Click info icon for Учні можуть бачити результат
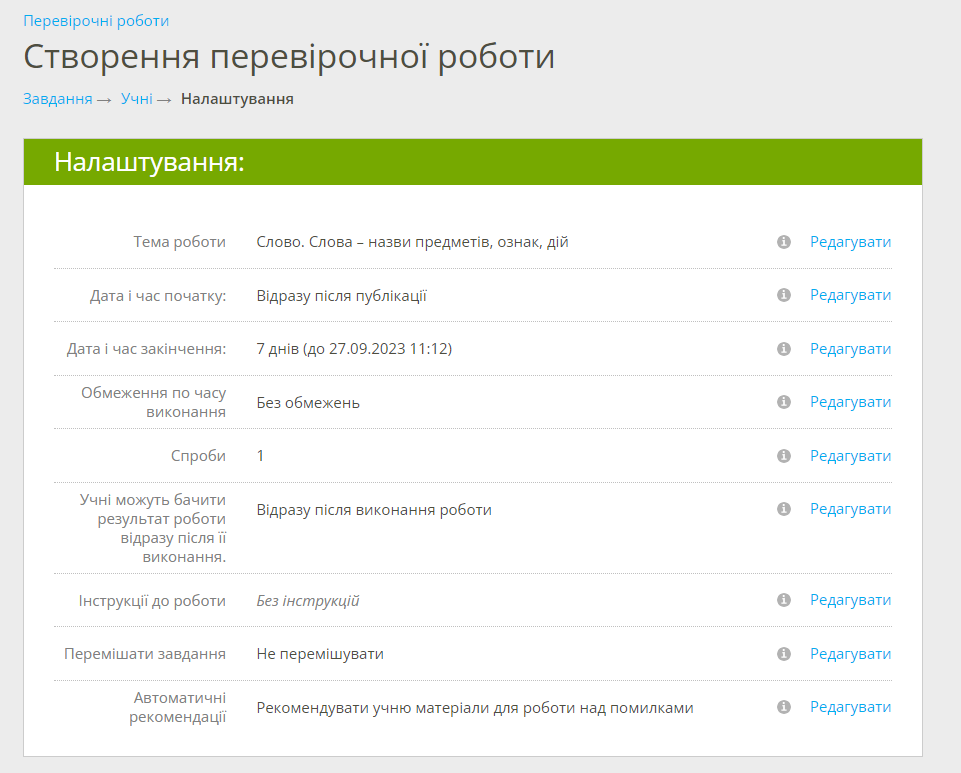Screen dimensions: 961x773 pyautogui.click(x=783, y=509)
